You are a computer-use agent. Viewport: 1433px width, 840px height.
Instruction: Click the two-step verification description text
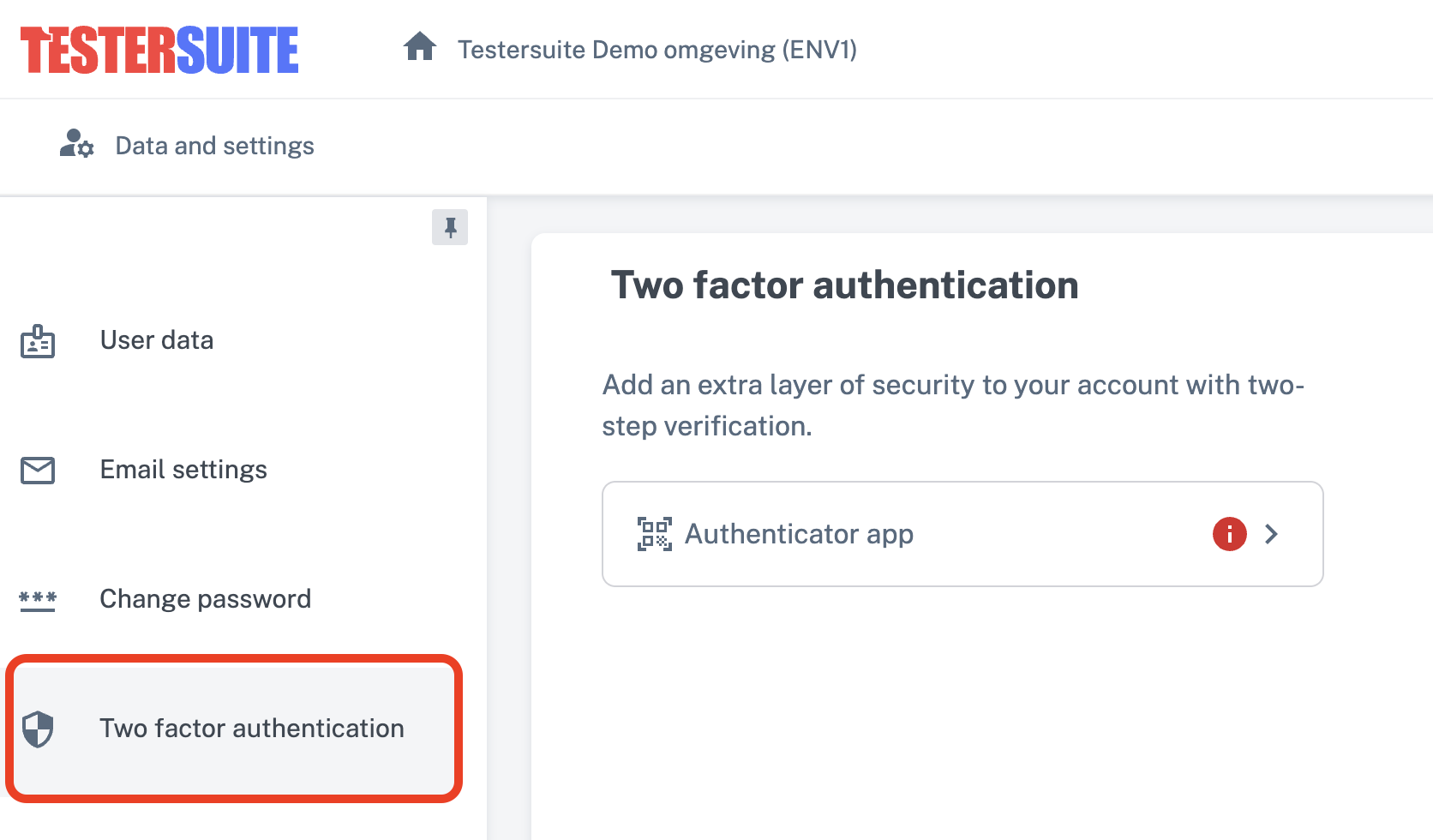953,405
